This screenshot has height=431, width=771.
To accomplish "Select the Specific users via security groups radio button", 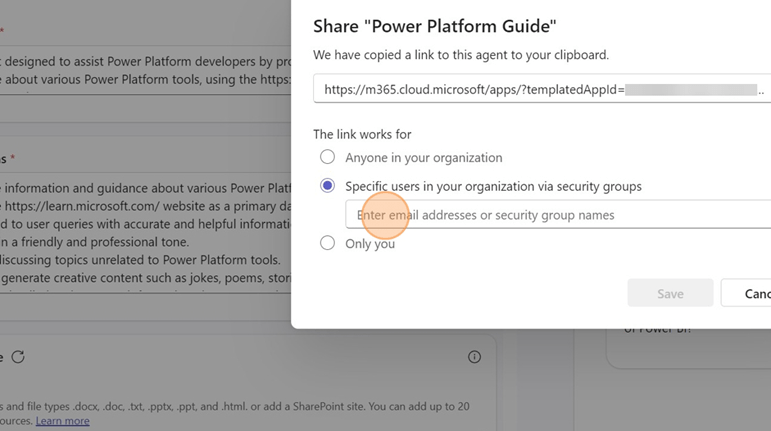I will [327, 186].
